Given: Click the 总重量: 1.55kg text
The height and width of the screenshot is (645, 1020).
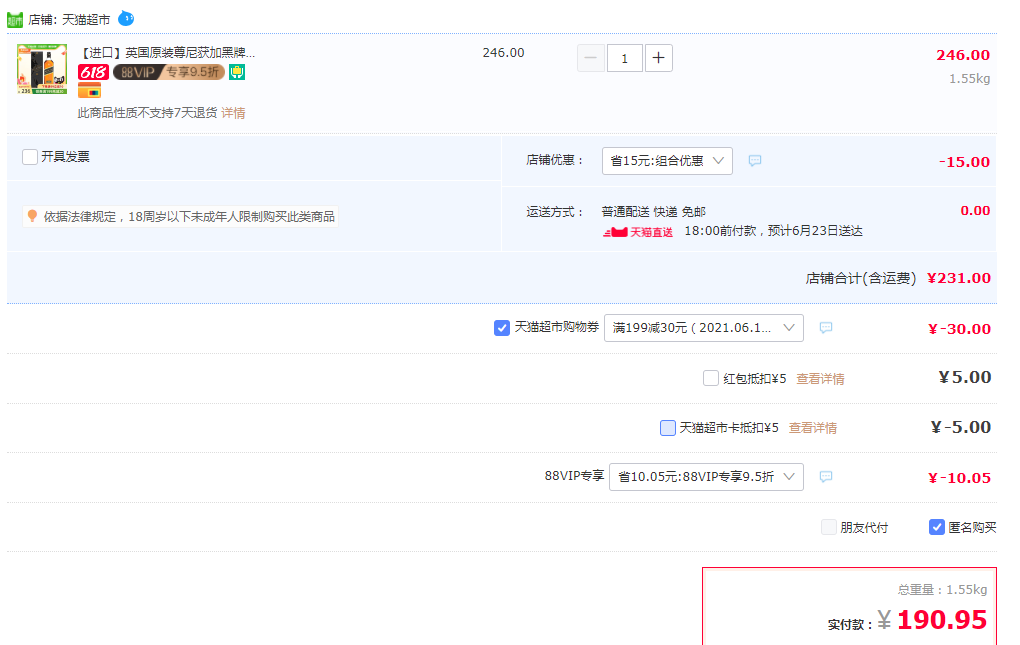Looking at the screenshot, I should pyautogui.click(x=943, y=590).
